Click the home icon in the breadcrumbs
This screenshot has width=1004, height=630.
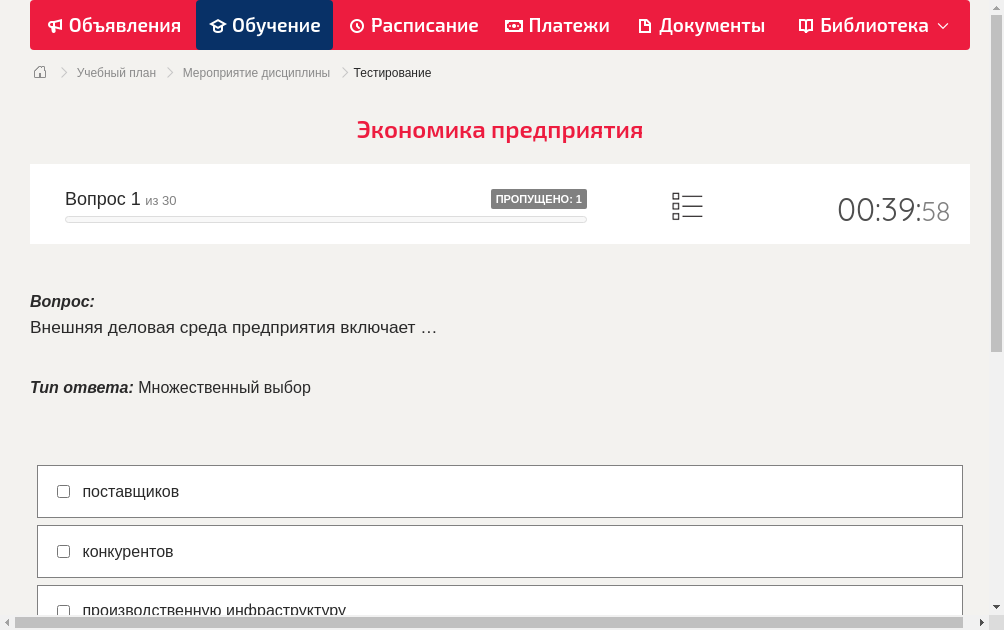(39, 72)
